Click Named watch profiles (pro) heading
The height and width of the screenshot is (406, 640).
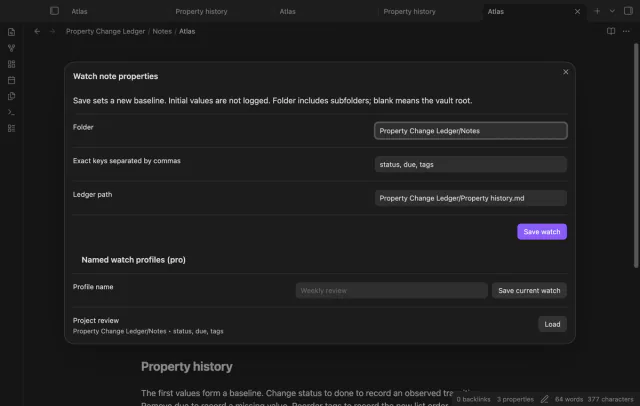133,260
